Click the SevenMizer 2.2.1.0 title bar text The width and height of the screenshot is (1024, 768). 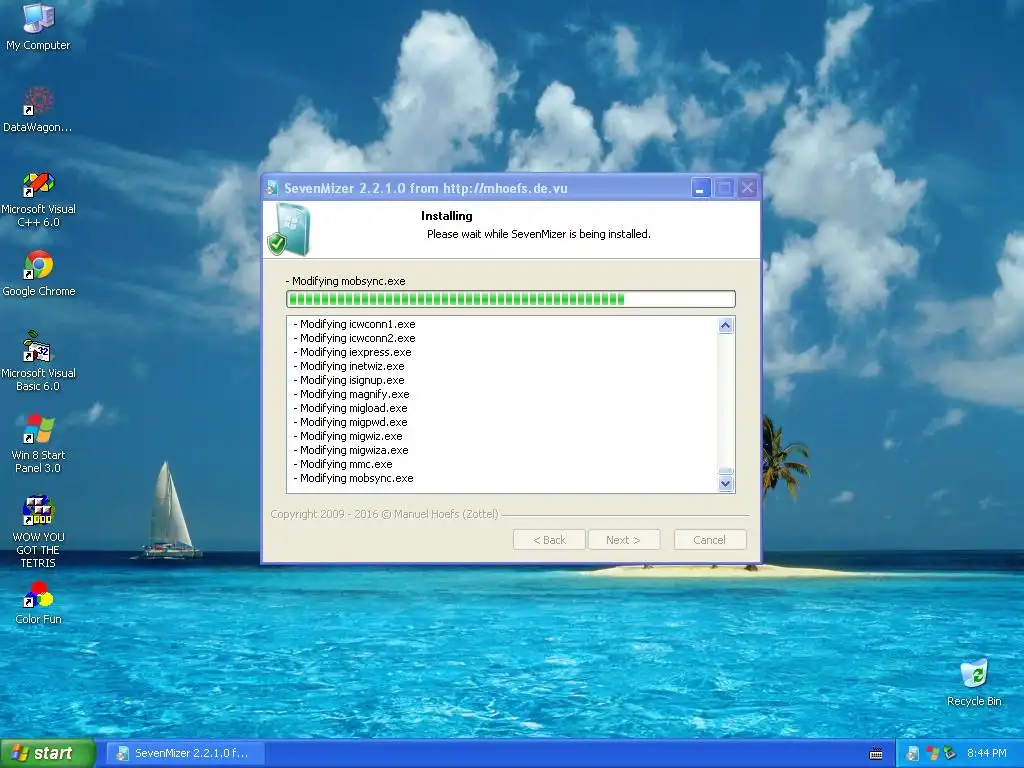pos(426,188)
